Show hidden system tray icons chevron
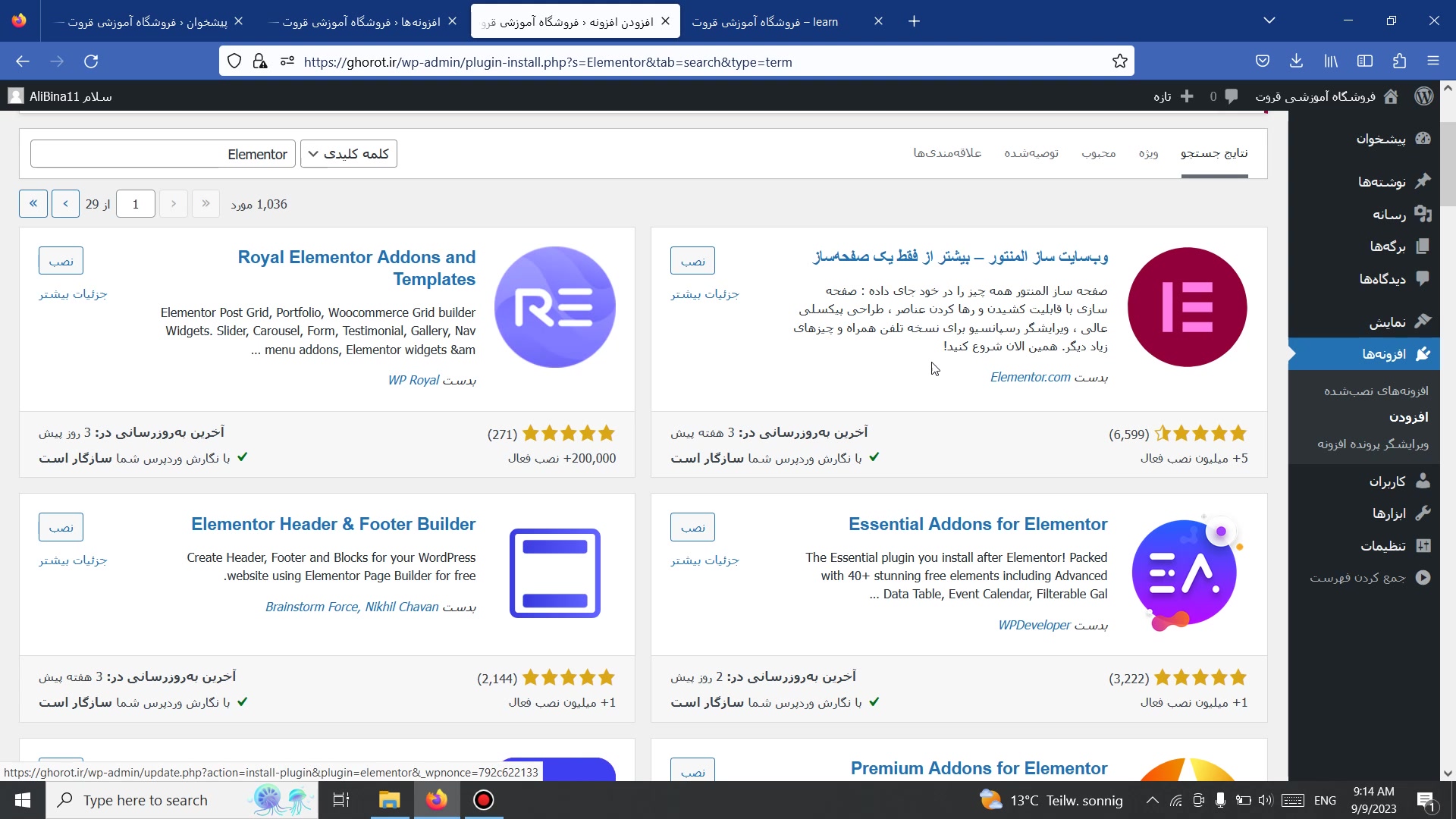 (1151, 800)
